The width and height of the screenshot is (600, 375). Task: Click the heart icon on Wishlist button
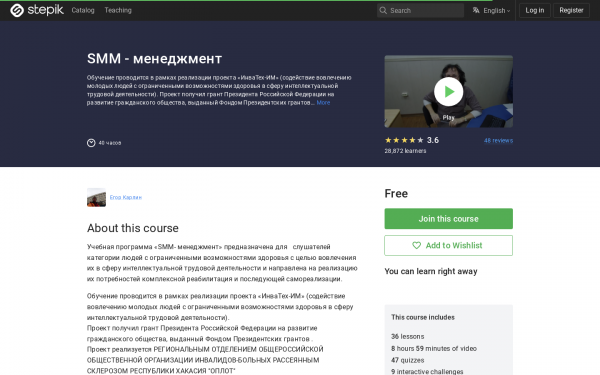[x=416, y=245]
